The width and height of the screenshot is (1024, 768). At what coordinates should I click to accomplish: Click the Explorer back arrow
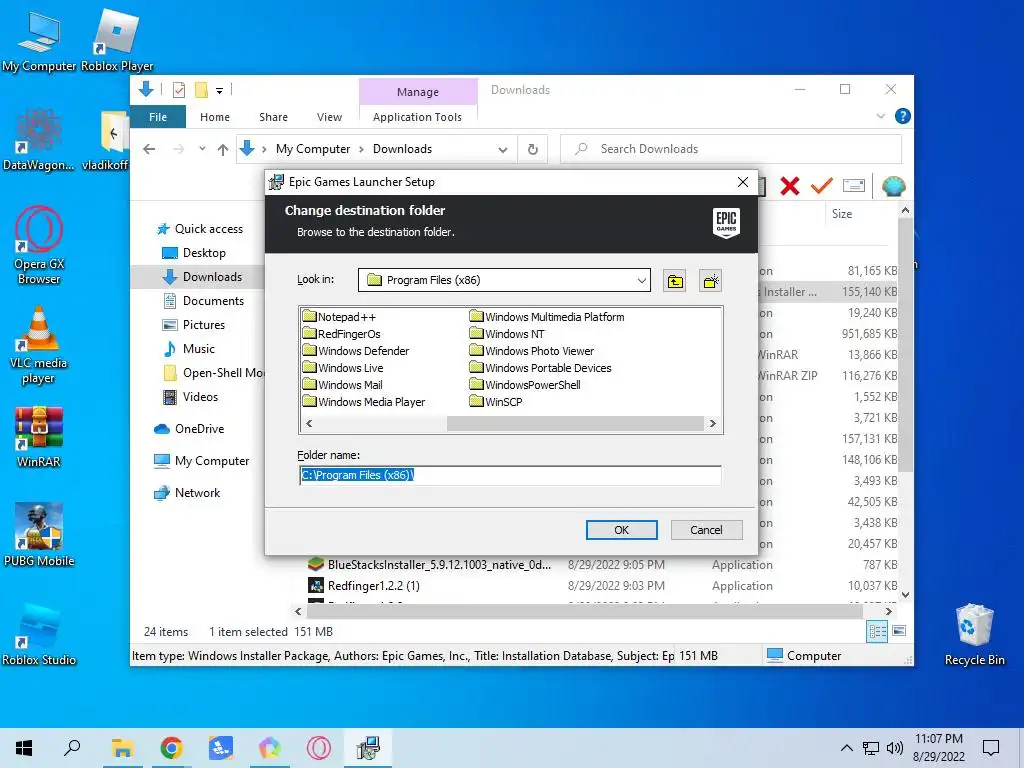coord(149,149)
